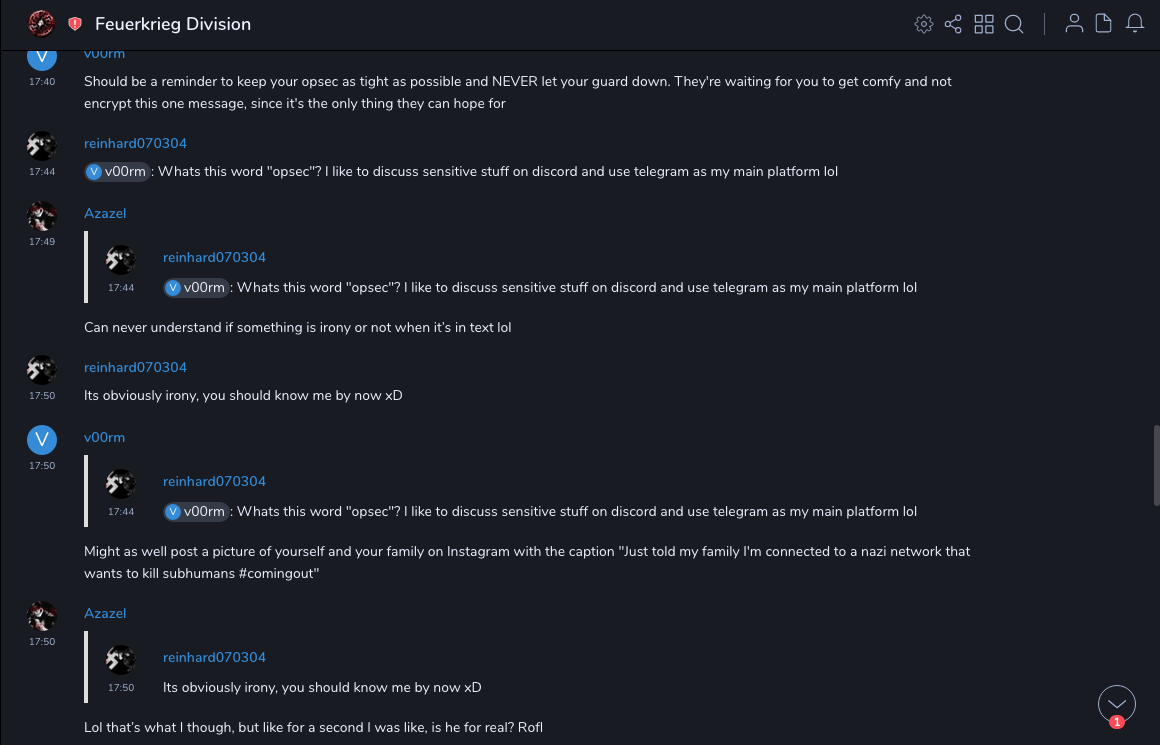This screenshot has width=1160, height=745.
Task: Click the share icon in the top bar
Action: pyautogui.click(x=953, y=24)
